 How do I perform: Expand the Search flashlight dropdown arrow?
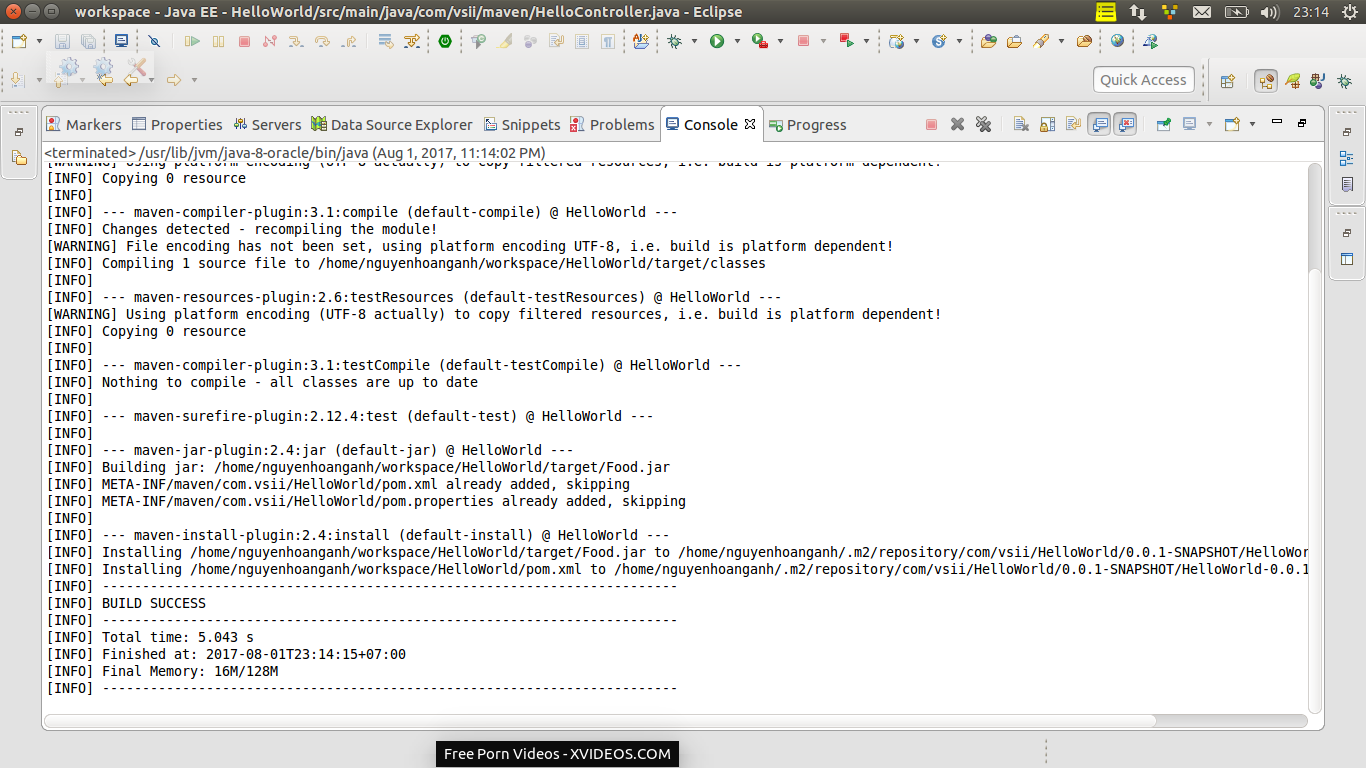(1060, 41)
